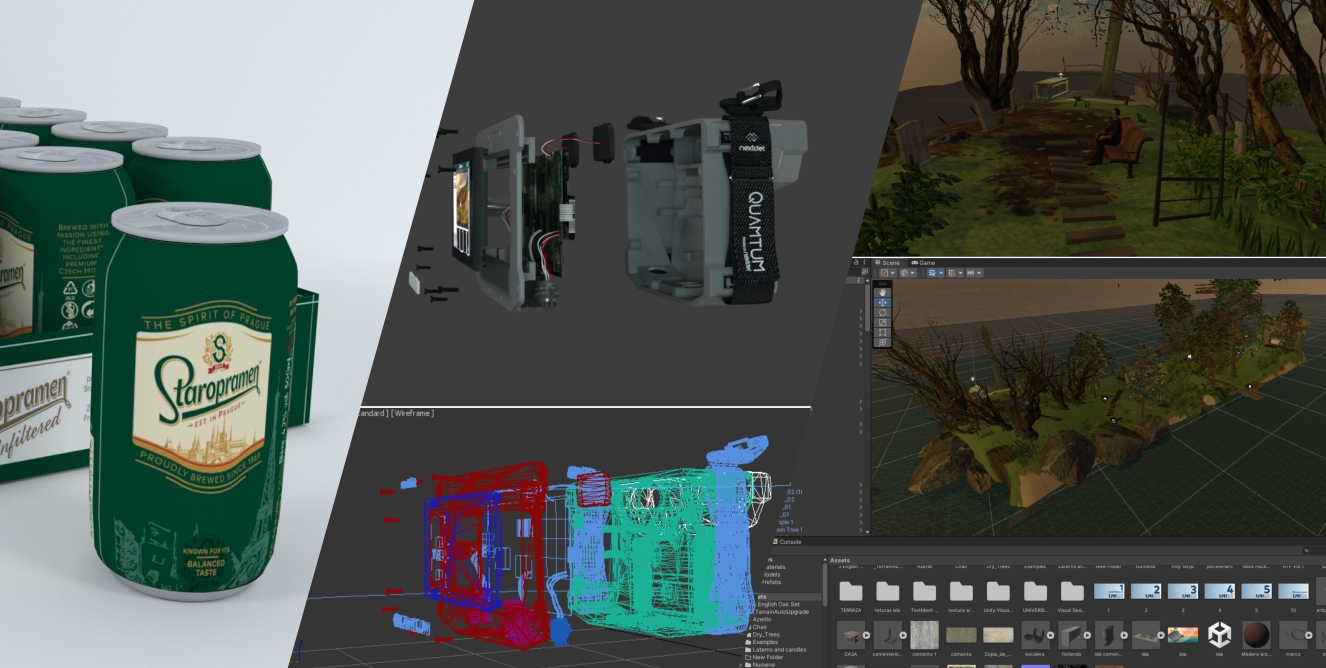The width and height of the screenshot is (1326, 668).
Task: Select Azerilo folder in project tree
Action: pos(762,619)
